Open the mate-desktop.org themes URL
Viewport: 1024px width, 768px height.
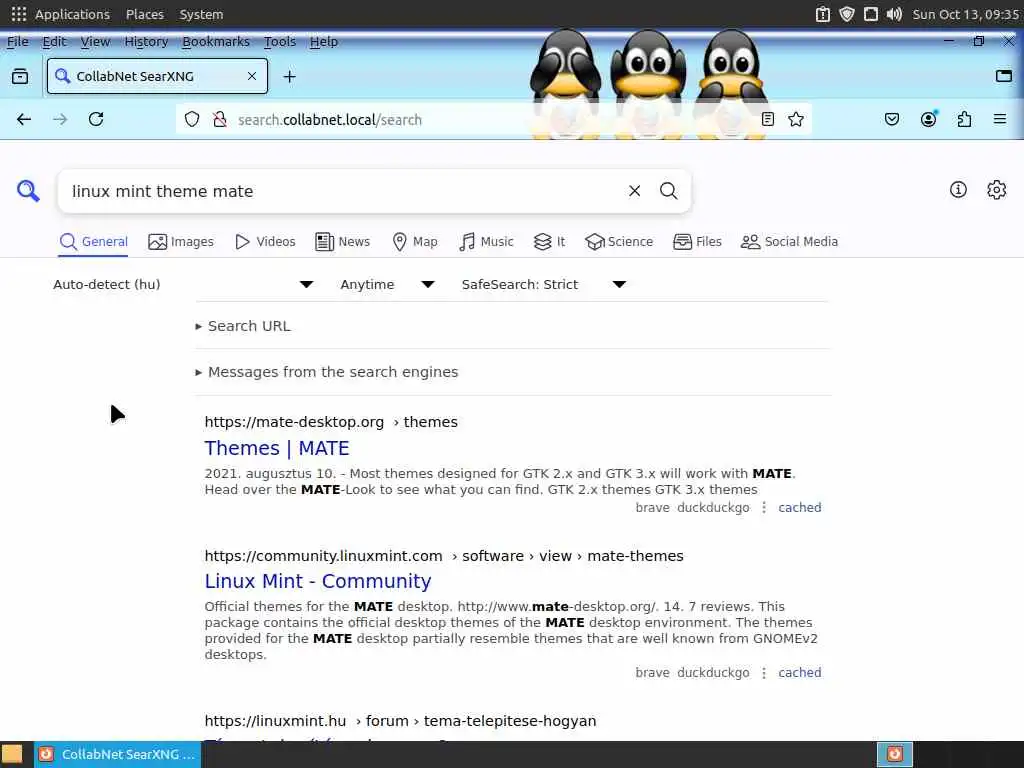331,422
